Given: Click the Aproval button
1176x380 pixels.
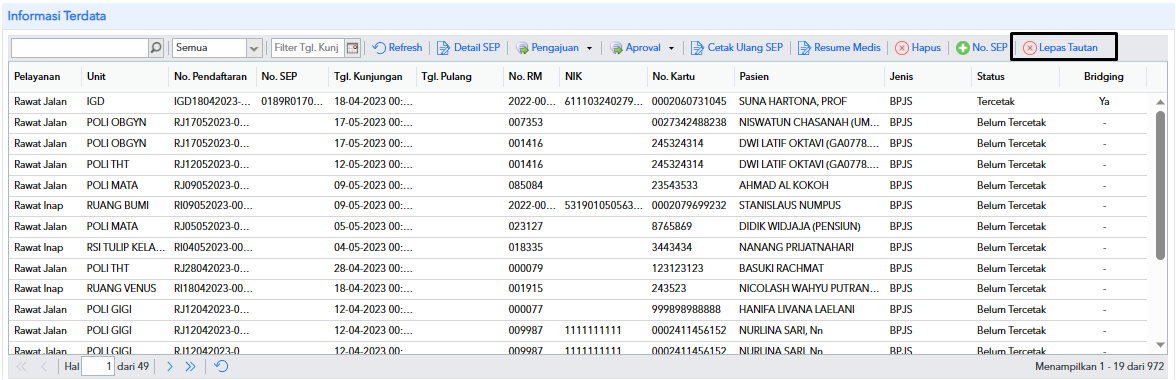Looking at the screenshot, I should tap(635, 47).
